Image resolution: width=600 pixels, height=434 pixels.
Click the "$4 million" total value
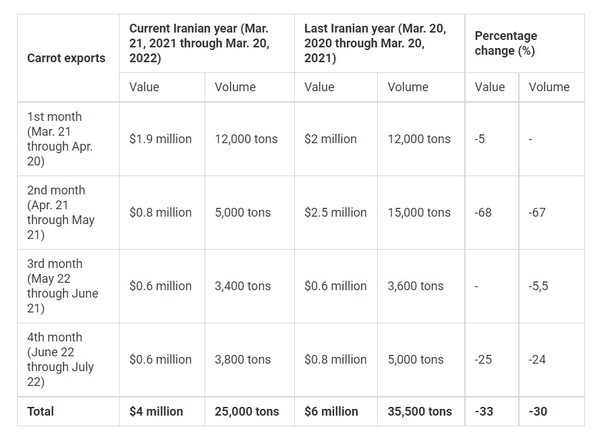tap(153, 411)
